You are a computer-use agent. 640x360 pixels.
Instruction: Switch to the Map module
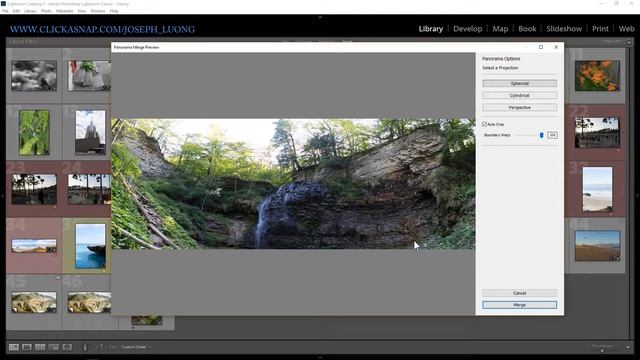500,29
